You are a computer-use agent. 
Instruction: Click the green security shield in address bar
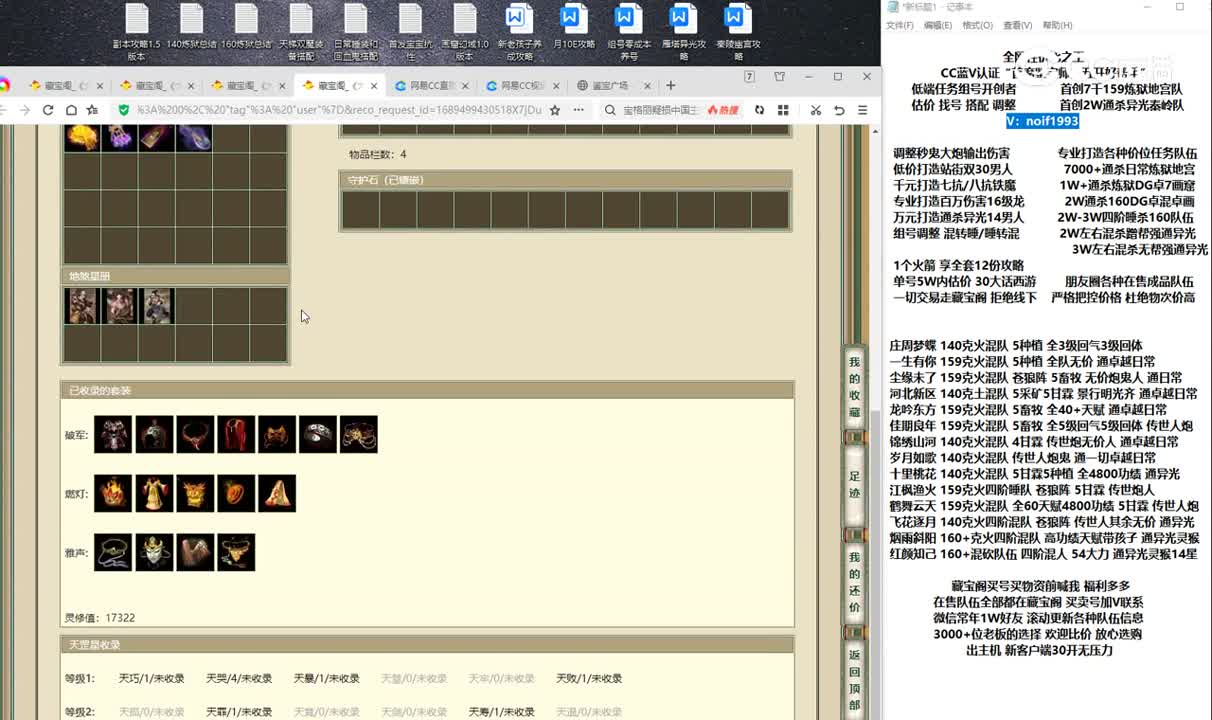[124, 110]
